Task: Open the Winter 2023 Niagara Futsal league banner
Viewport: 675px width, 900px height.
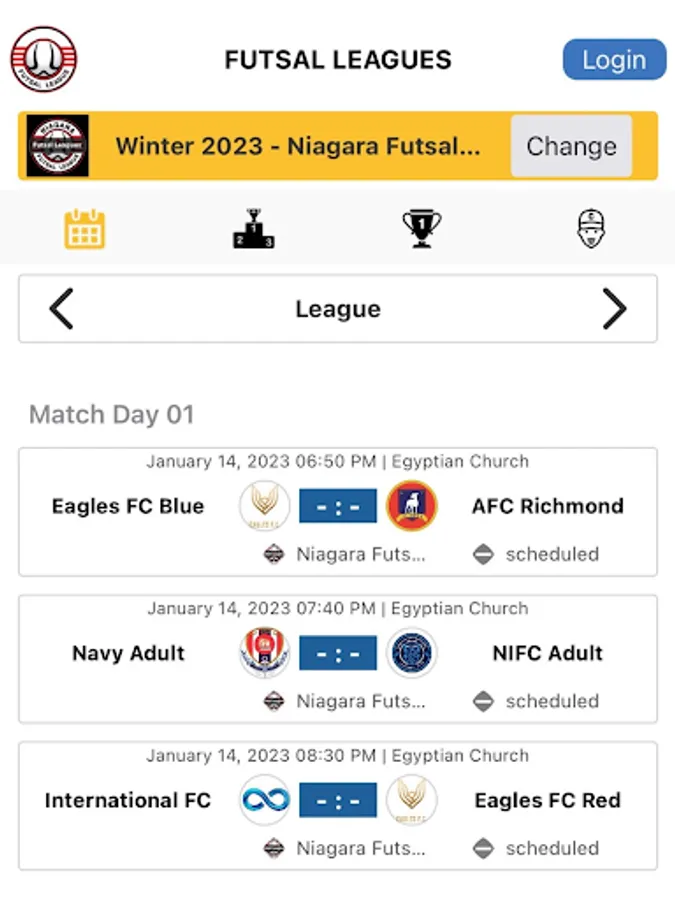Action: click(298, 146)
